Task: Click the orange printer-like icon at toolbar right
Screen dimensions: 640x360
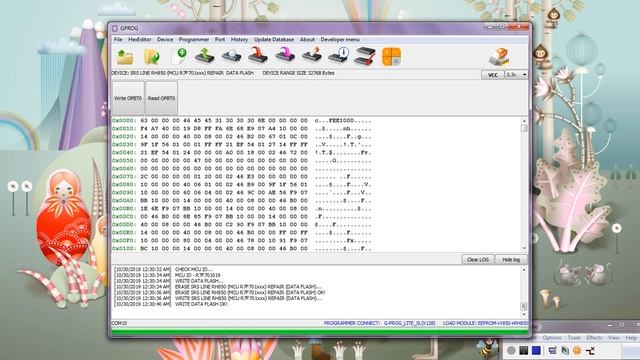Action: pos(499,57)
